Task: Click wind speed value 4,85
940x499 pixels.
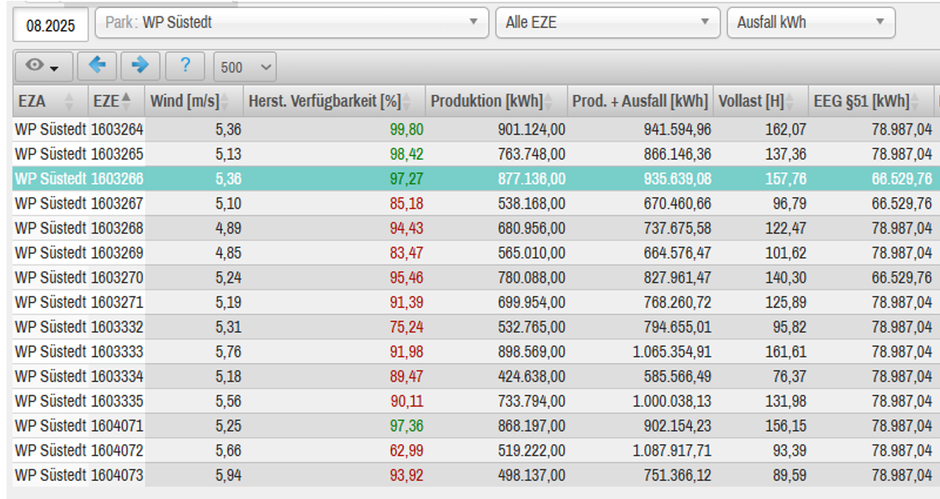Action: coord(228,252)
